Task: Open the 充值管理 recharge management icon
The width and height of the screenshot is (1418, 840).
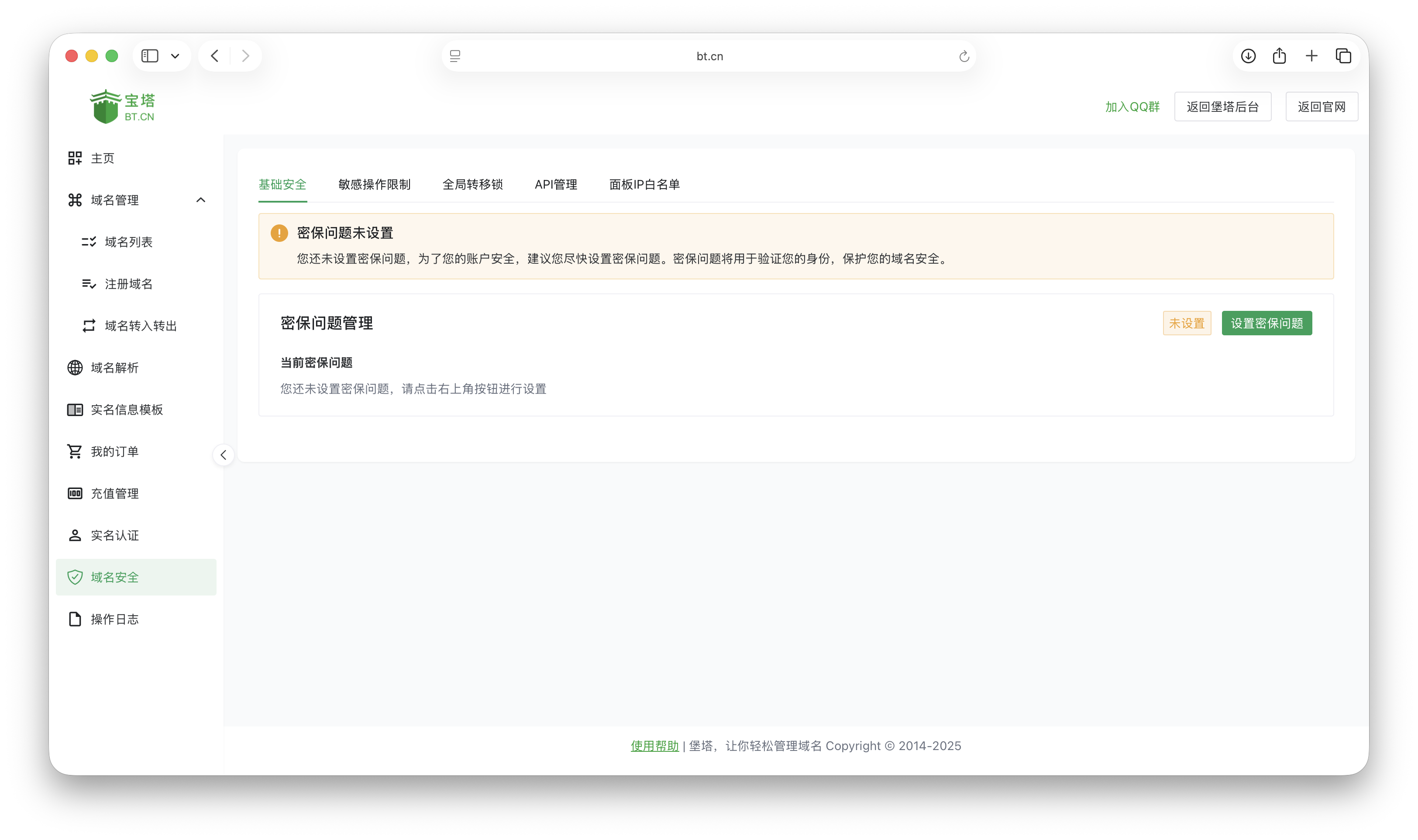Action: (75, 493)
